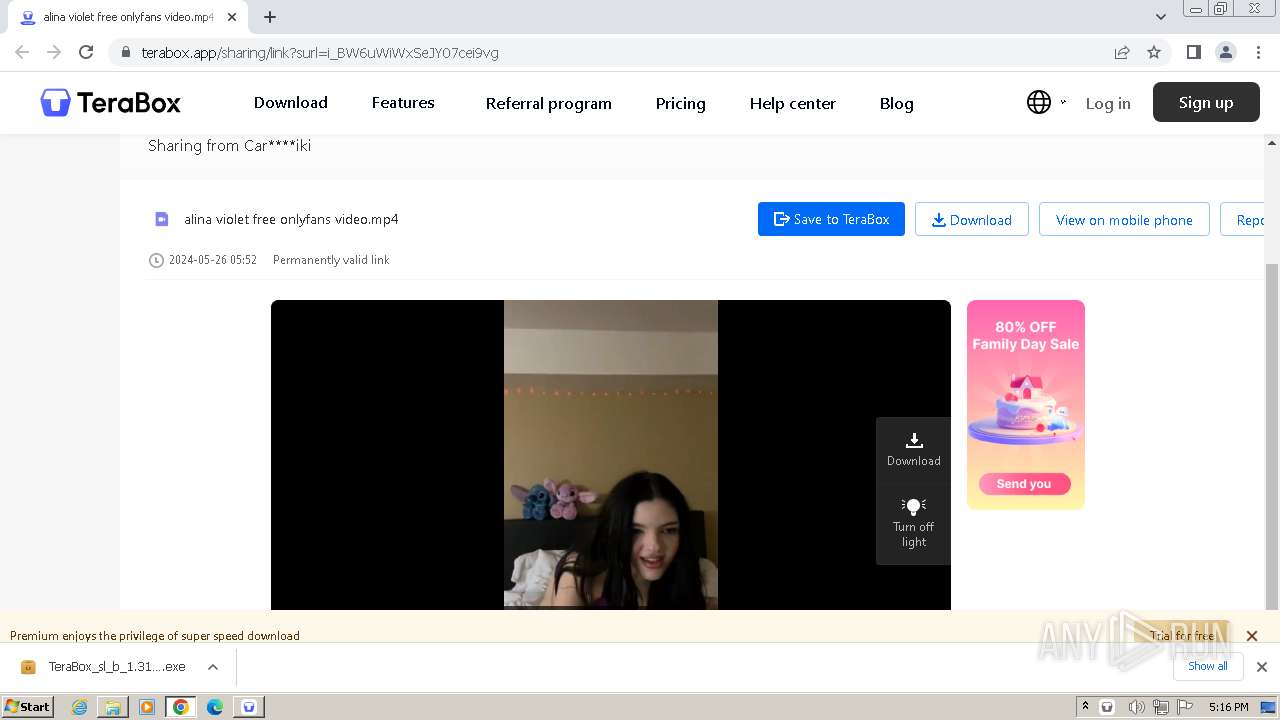Viewport: 1280px width, 720px height.
Task: Open the Pricing page
Action: pyautogui.click(x=680, y=103)
